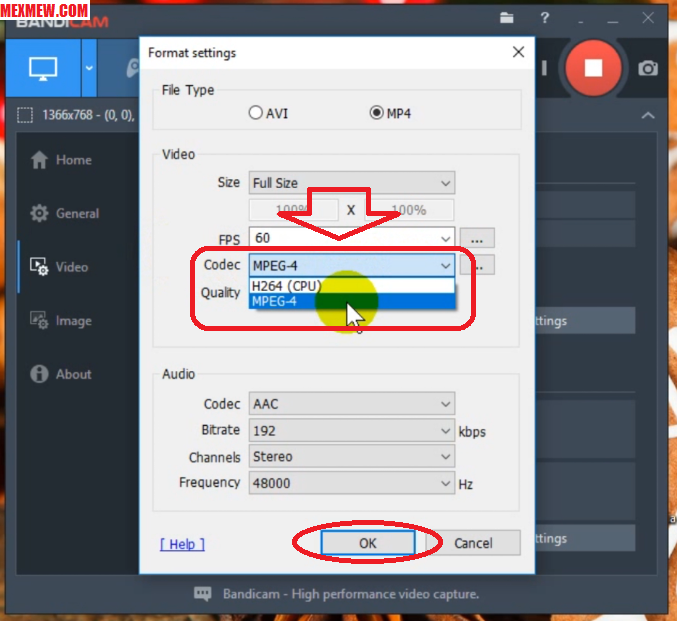This screenshot has height=621, width=677.
Task: Select game recording mode gamepad icon
Action: click(132, 68)
